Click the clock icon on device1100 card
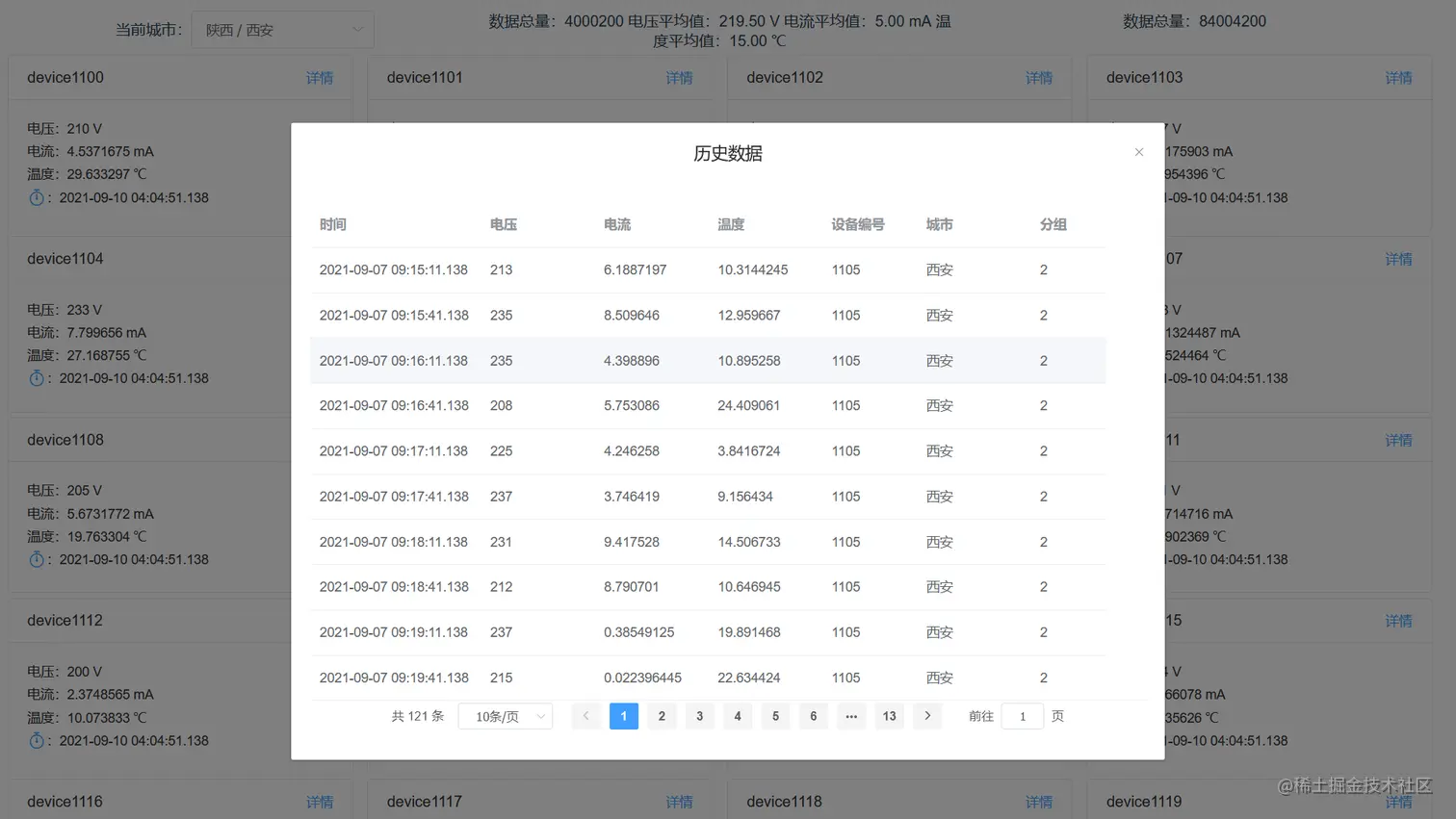Screen dimensions: 1456x819 [x=37, y=197]
